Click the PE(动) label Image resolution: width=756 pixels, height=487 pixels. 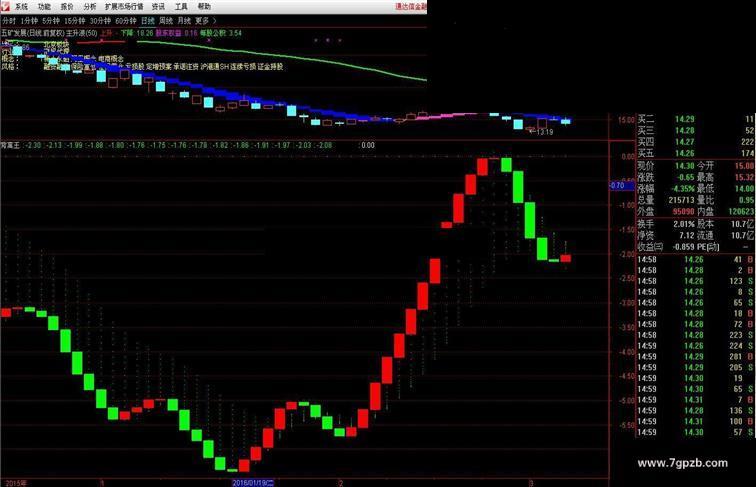[708, 247]
